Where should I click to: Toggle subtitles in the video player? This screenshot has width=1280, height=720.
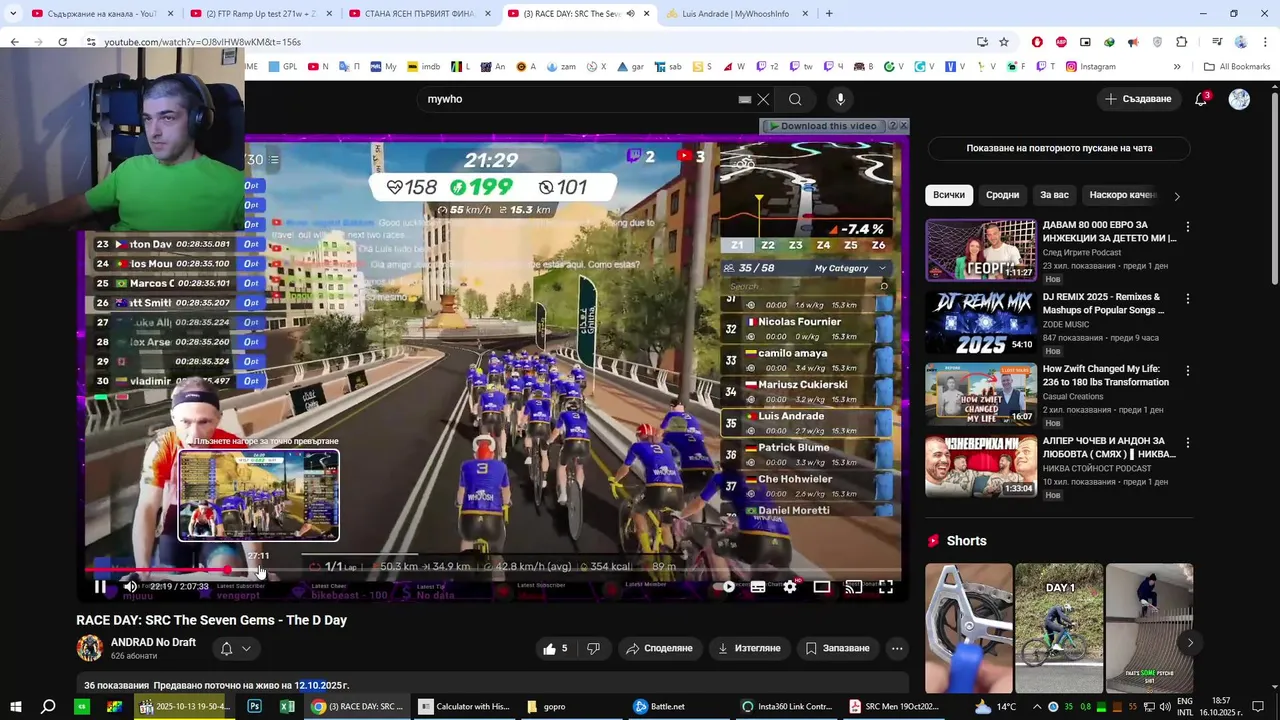point(758,587)
